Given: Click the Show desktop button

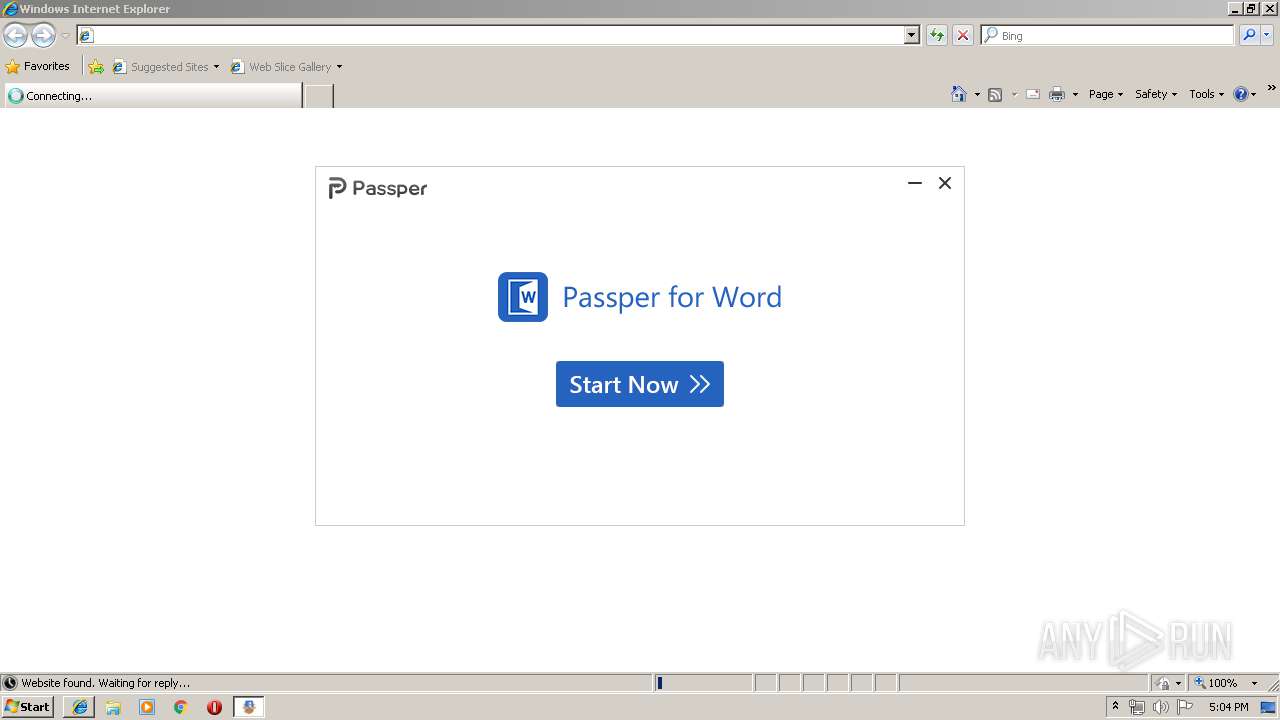Looking at the screenshot, I should [1269, 707].
